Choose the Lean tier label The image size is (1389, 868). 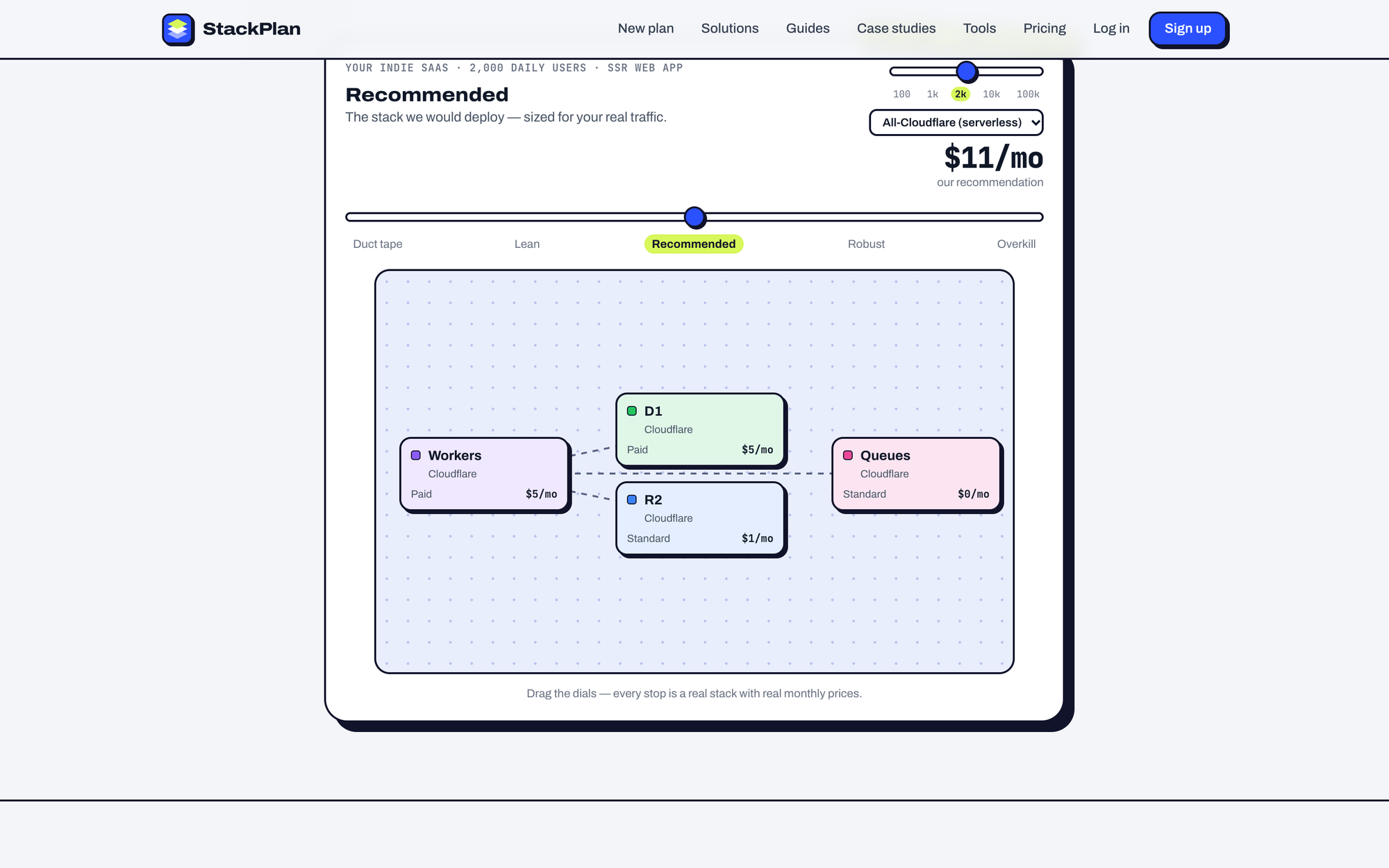(x=527, y=244)
